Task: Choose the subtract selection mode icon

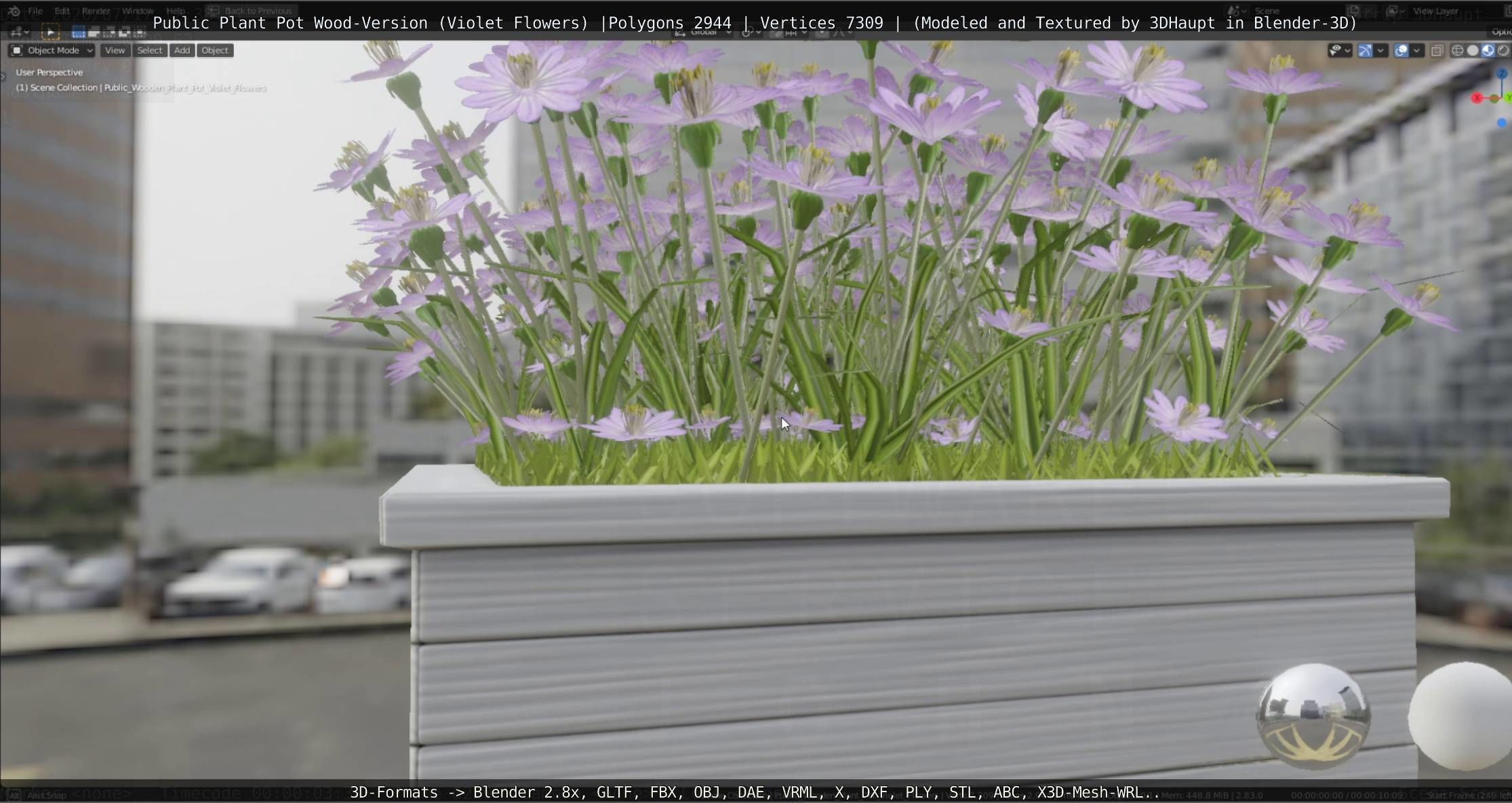Action: pyautogui.click(x=109, y=32)
